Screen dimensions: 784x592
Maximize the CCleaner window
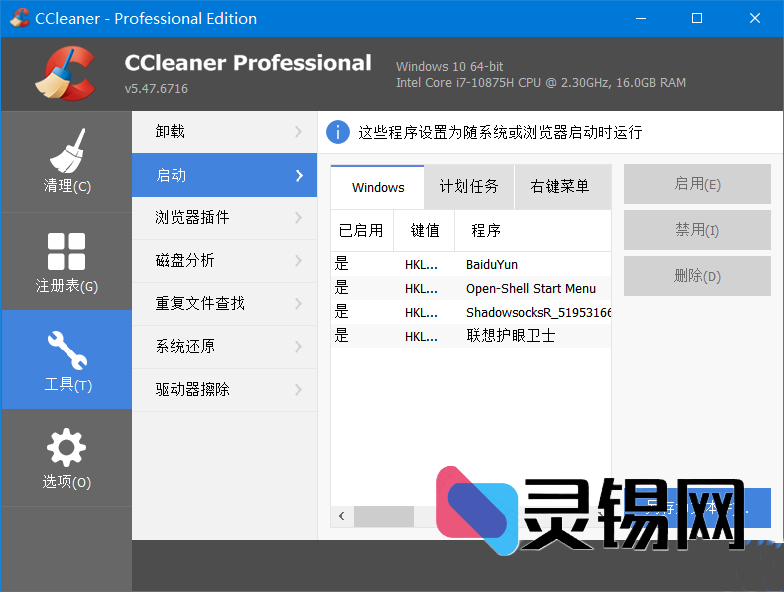tap(697, 18)
